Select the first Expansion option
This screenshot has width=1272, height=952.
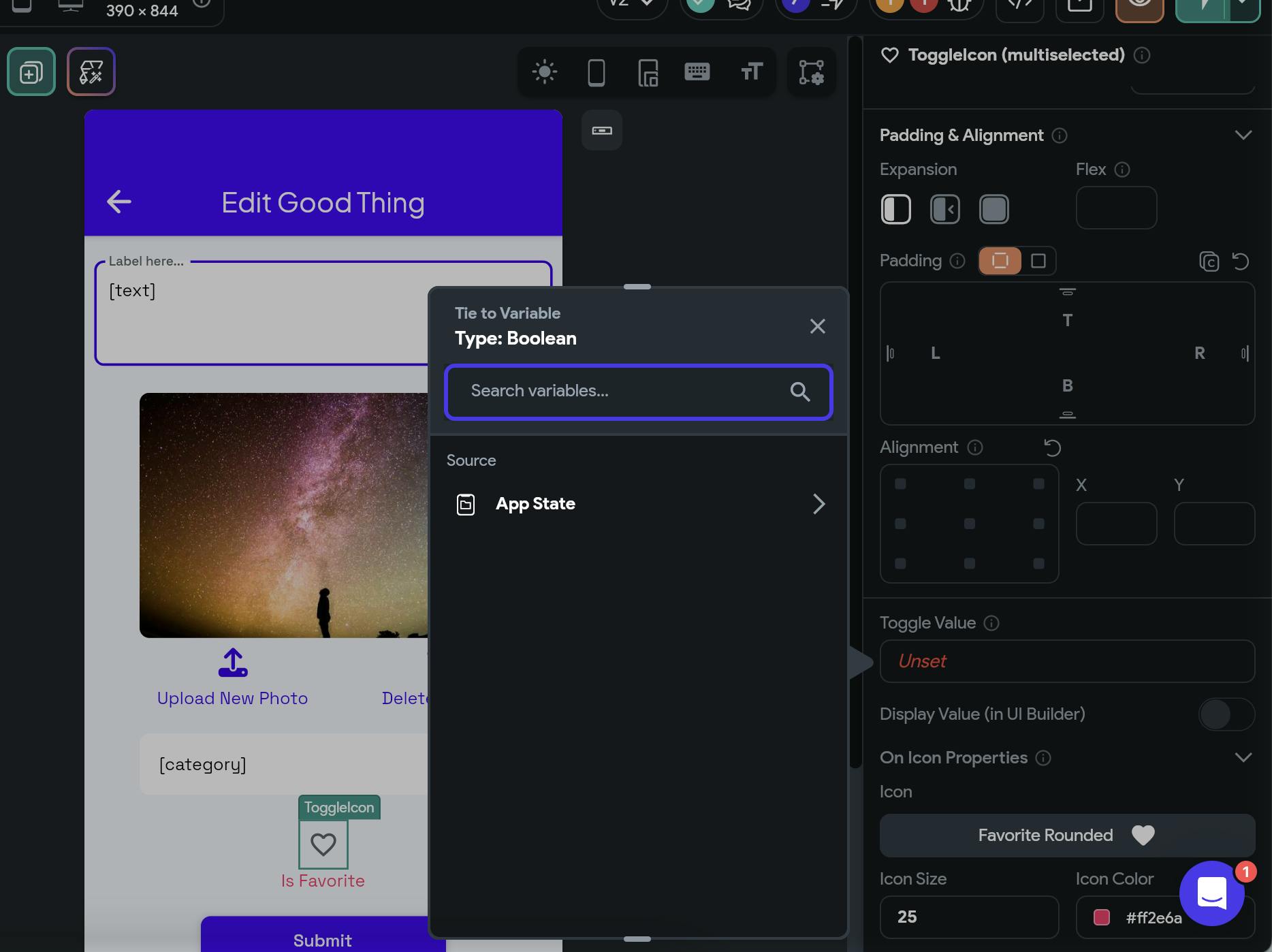896,209
